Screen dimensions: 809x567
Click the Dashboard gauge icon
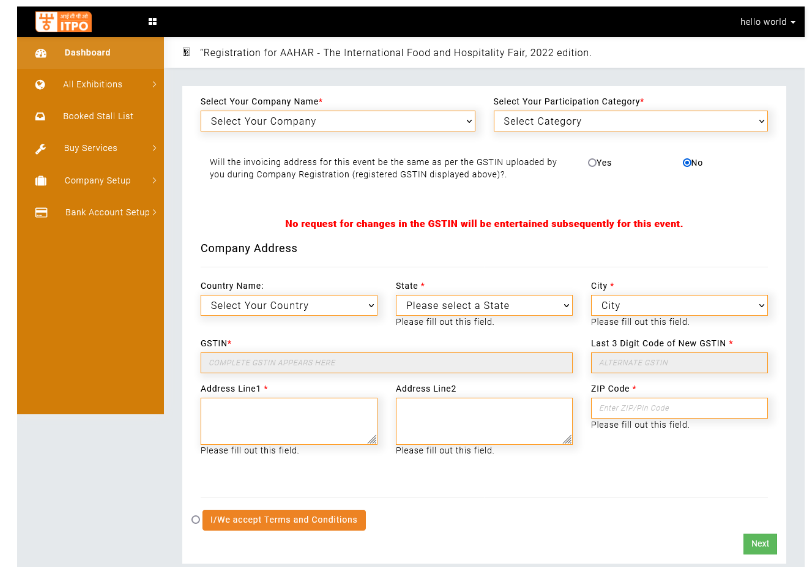click(x=41, y=53)
